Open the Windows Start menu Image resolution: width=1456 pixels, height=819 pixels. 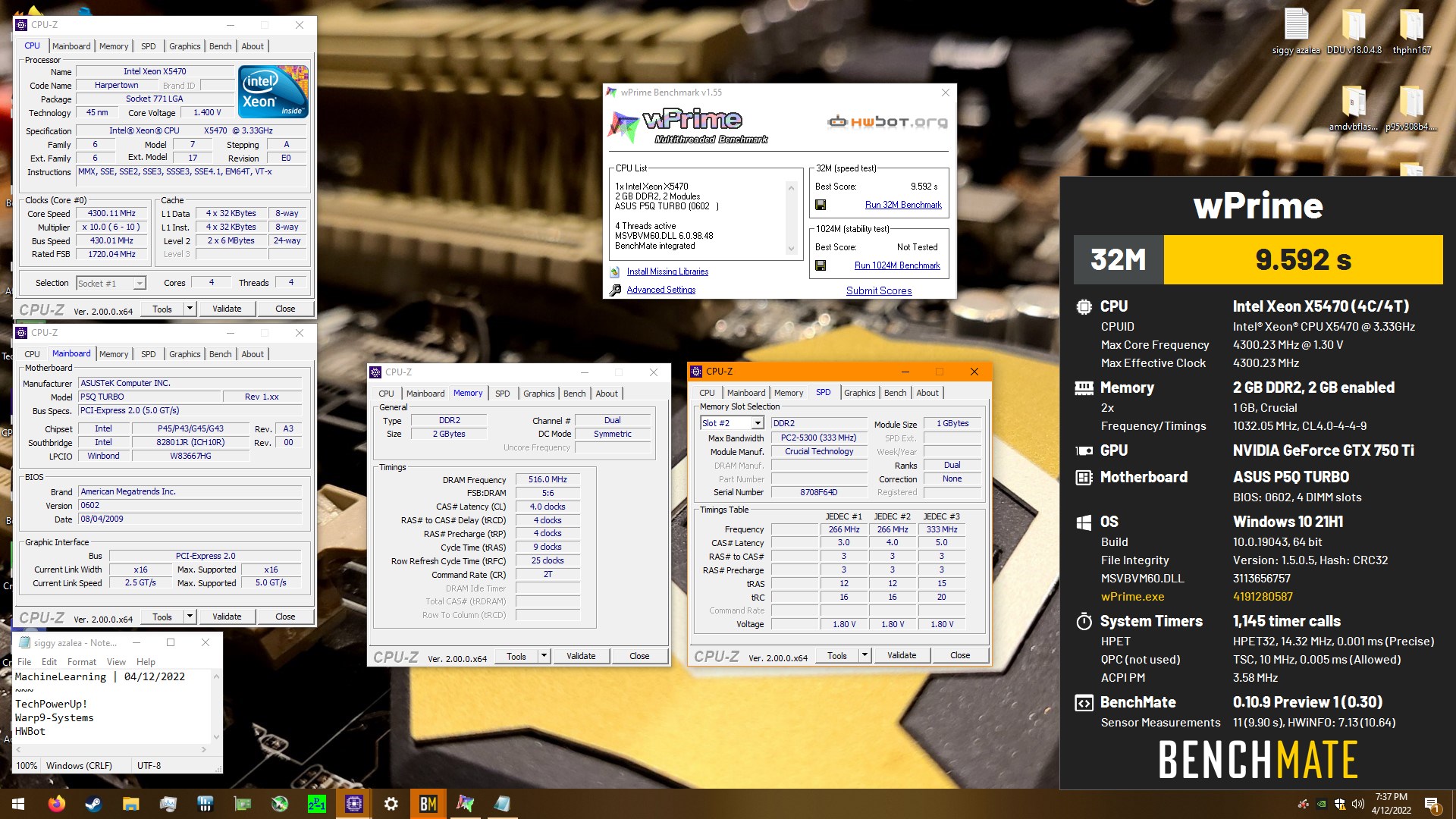tap(18, 804)
